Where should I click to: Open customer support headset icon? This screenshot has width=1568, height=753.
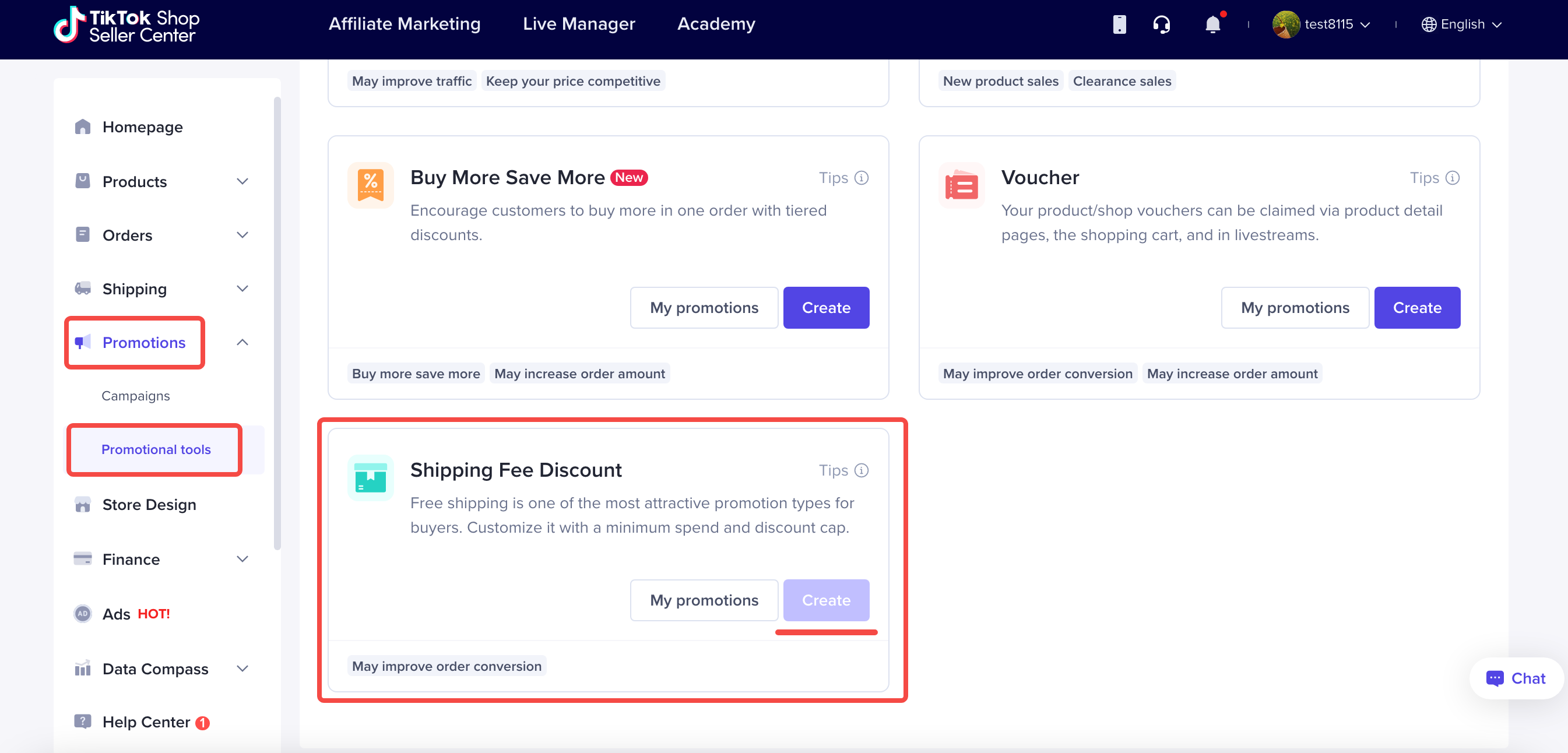(x=1161, y=24)
